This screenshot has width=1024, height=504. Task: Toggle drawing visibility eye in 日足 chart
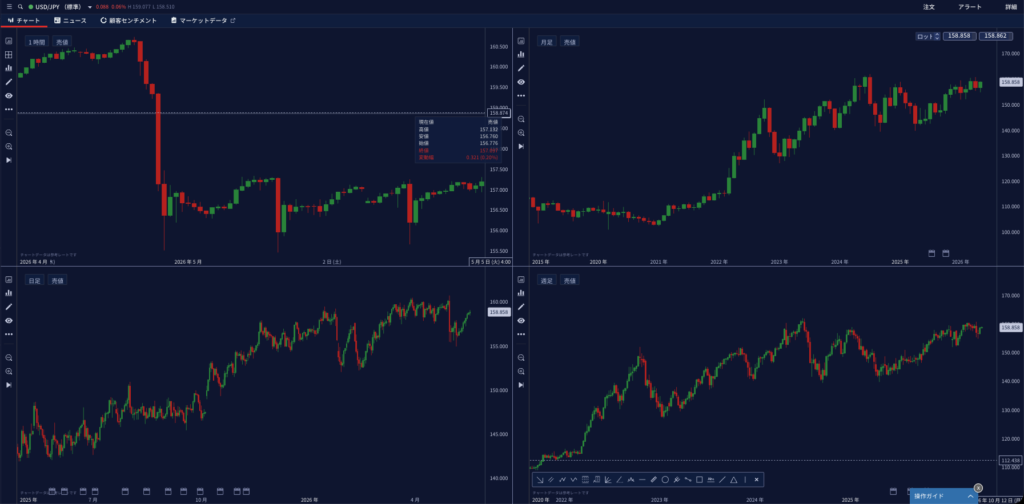[8, 321]
